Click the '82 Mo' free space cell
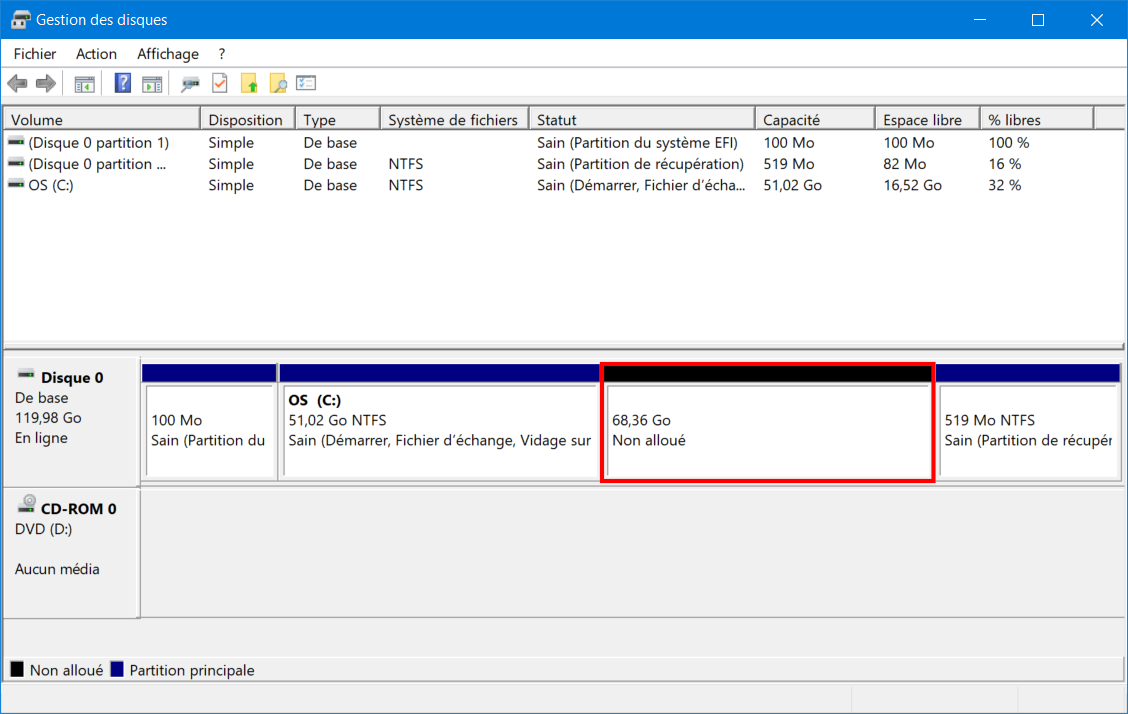Screen dimensions: 1128x714 [904, 164]
